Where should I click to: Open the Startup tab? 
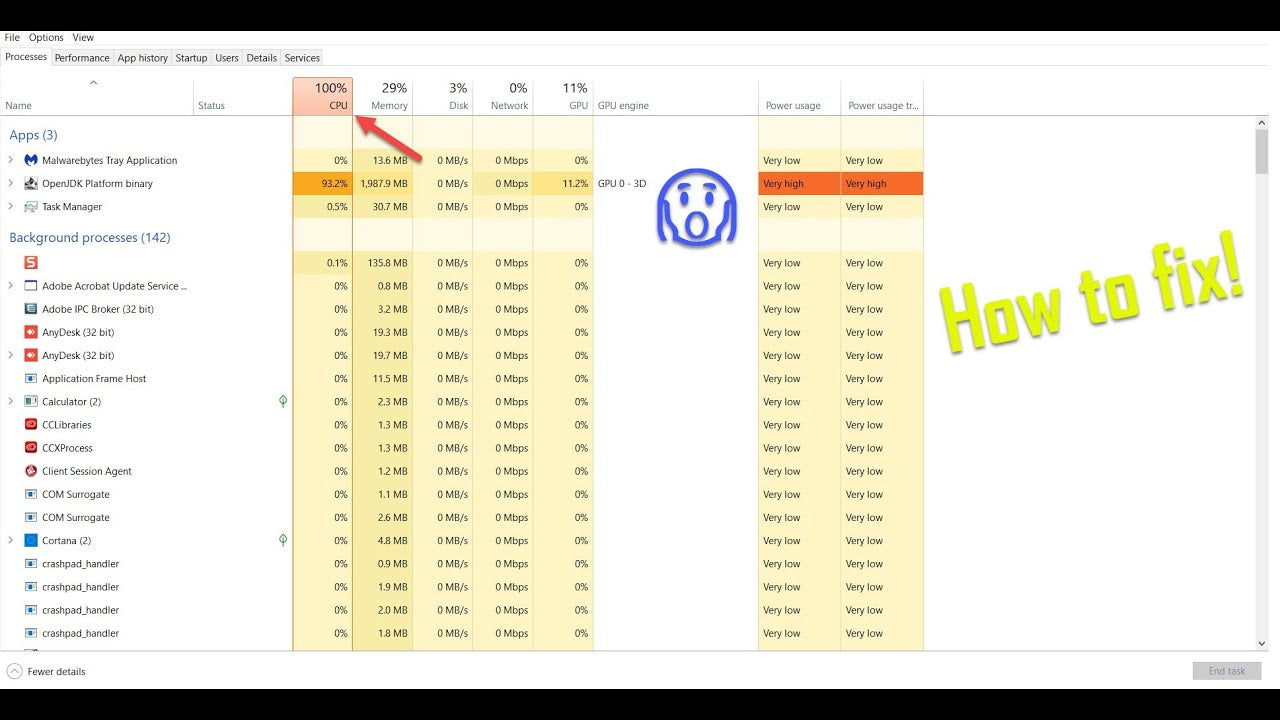point(191,58)
